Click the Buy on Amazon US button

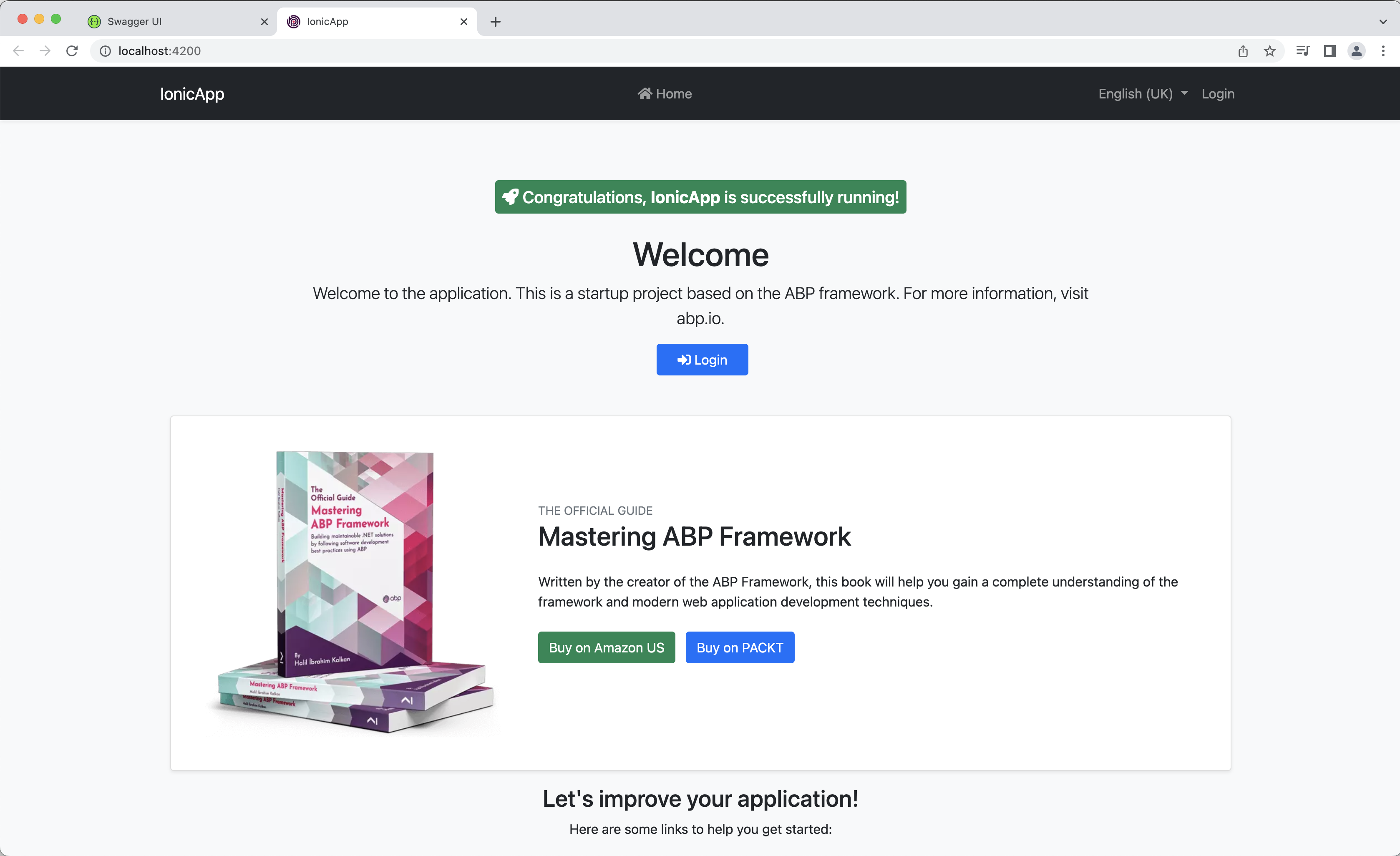pos(606,647)
